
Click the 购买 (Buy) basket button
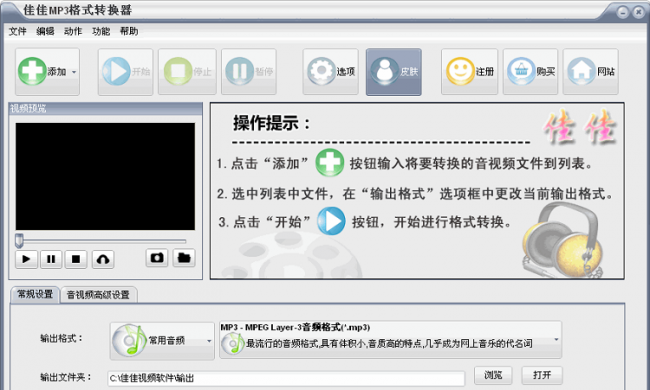coord(531,72)
